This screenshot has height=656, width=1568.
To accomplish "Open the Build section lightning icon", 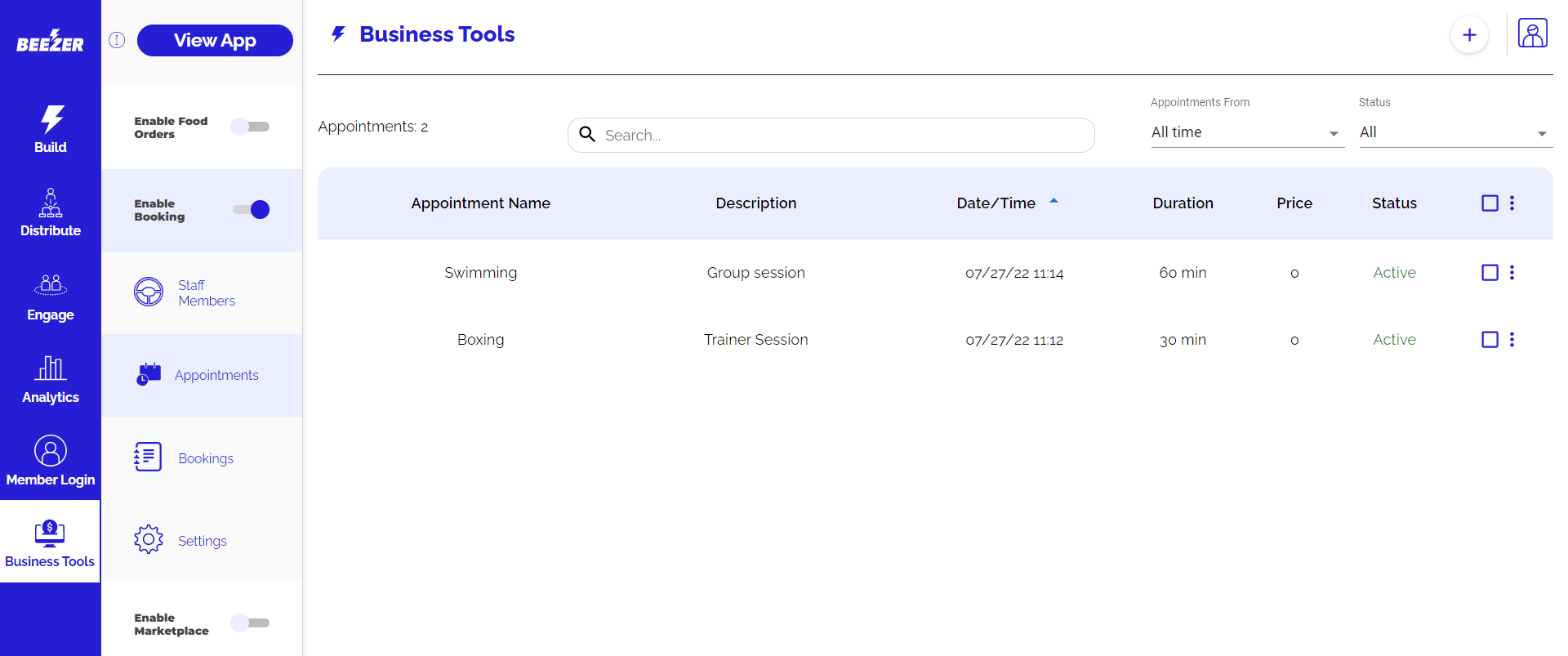I will 51,119.
